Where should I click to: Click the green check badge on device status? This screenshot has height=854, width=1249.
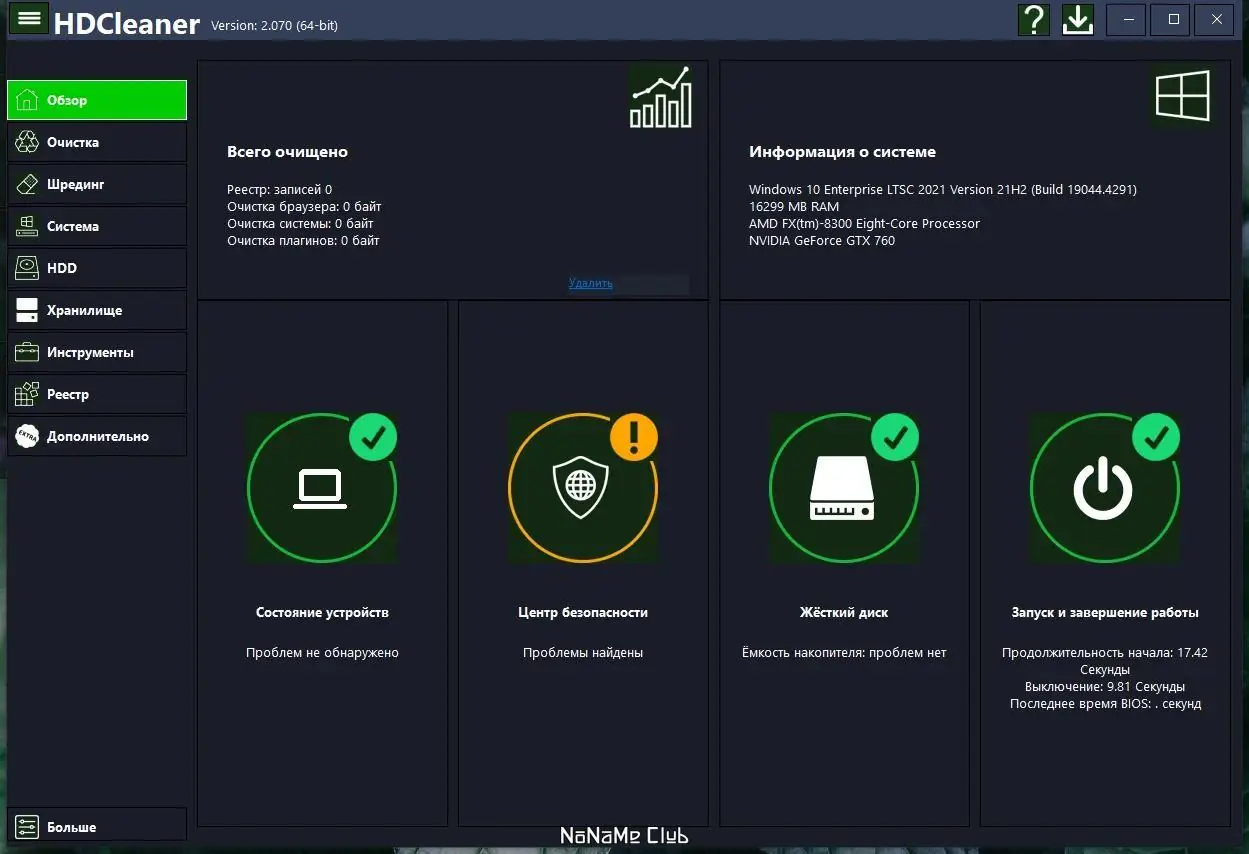pyautogui.click(x=373, y=437)
